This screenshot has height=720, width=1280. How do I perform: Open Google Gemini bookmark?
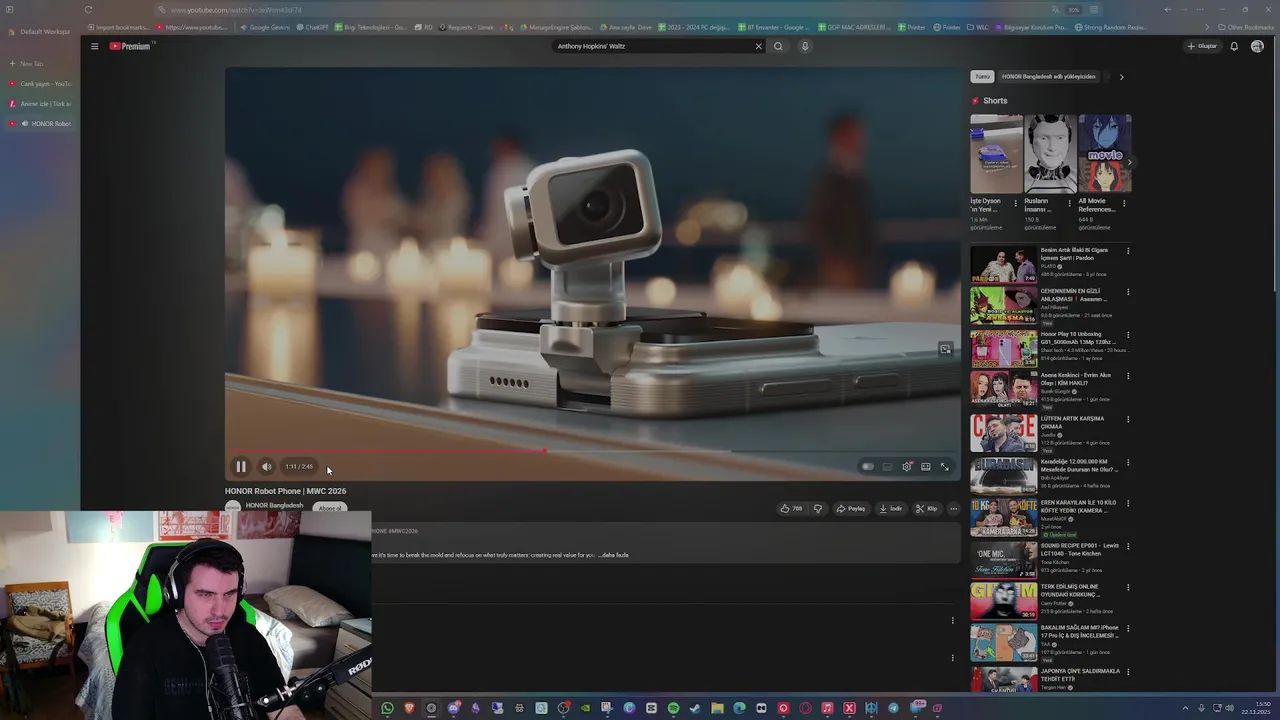click(266, 28)
